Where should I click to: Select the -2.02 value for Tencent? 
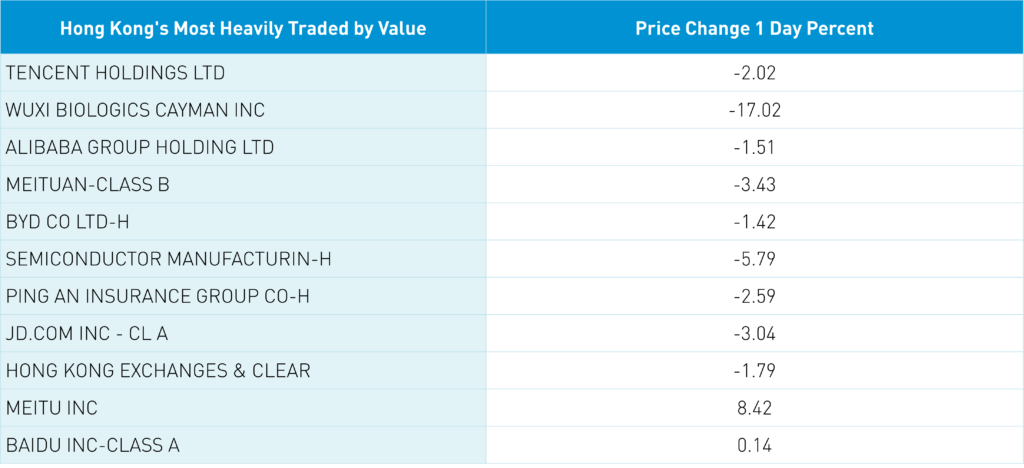pos(754,73)
